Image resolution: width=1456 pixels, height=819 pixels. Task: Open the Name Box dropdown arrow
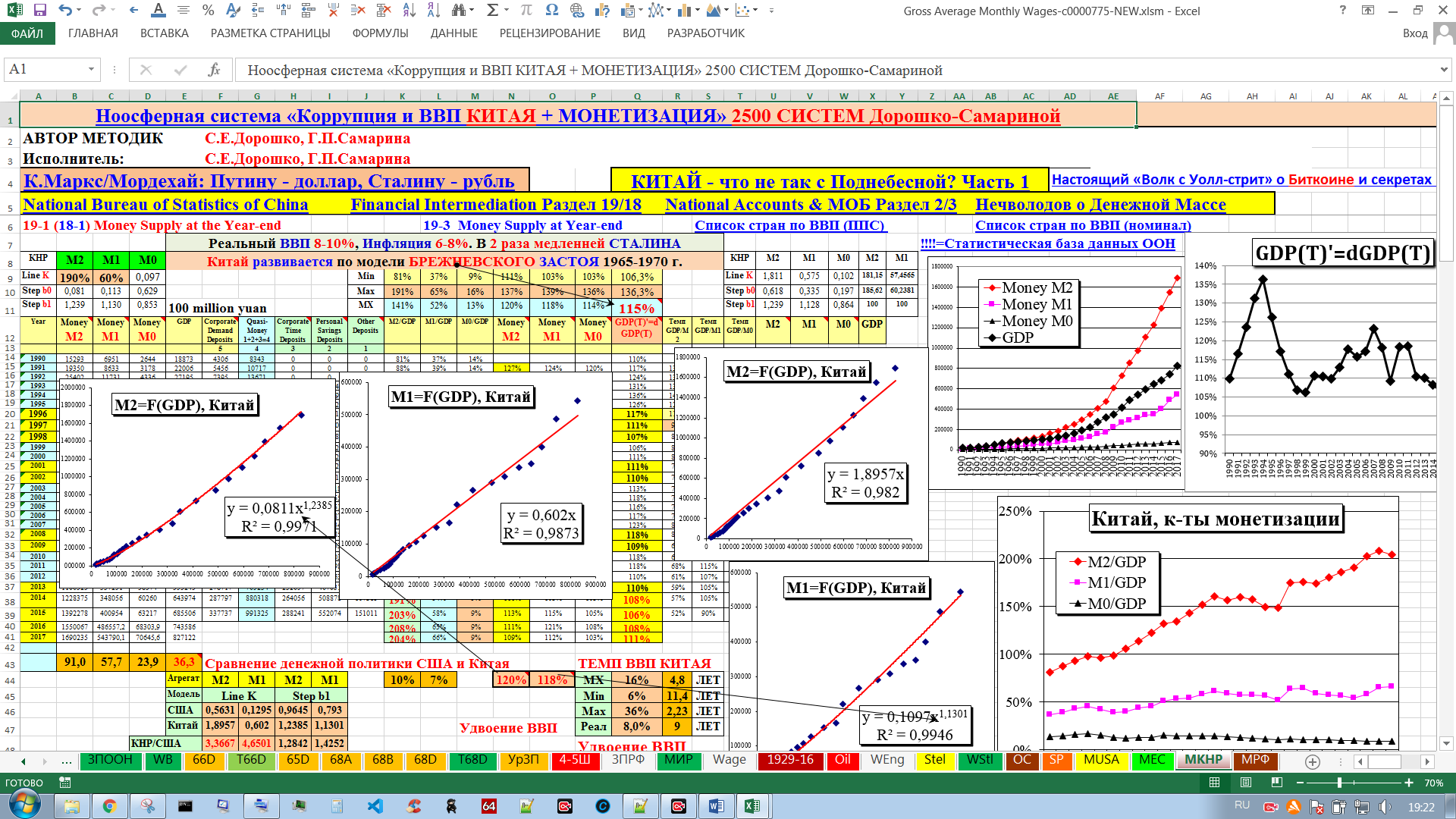[91, 70]
